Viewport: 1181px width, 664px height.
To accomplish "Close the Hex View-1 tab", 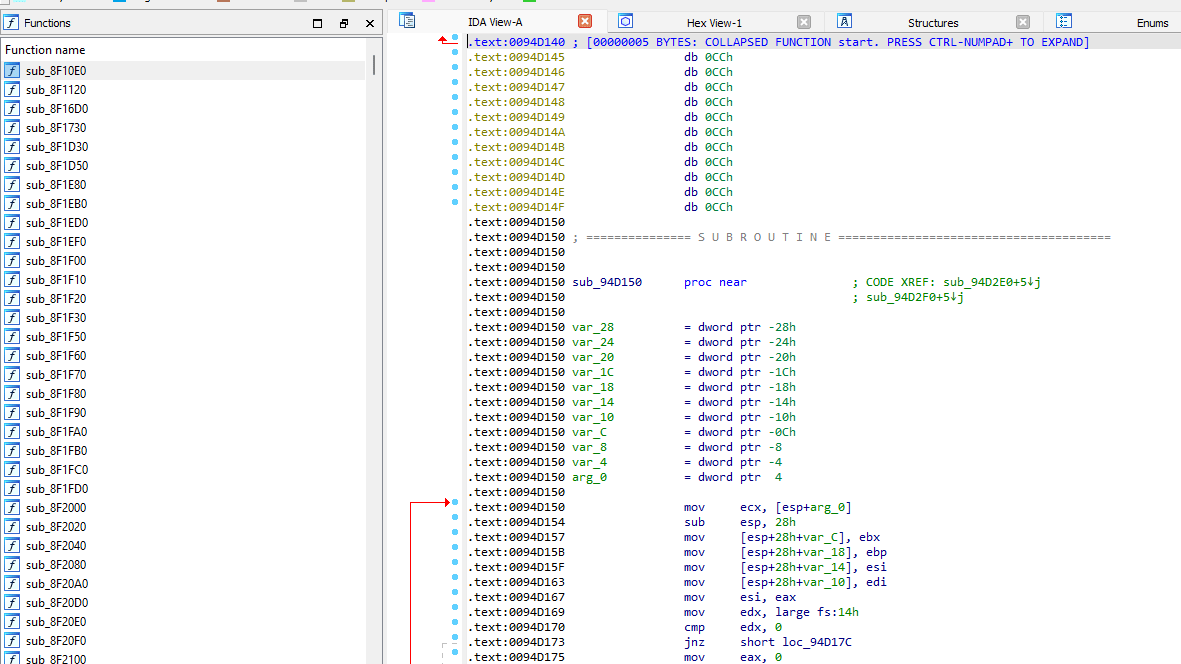I will [x=804, y=22].
